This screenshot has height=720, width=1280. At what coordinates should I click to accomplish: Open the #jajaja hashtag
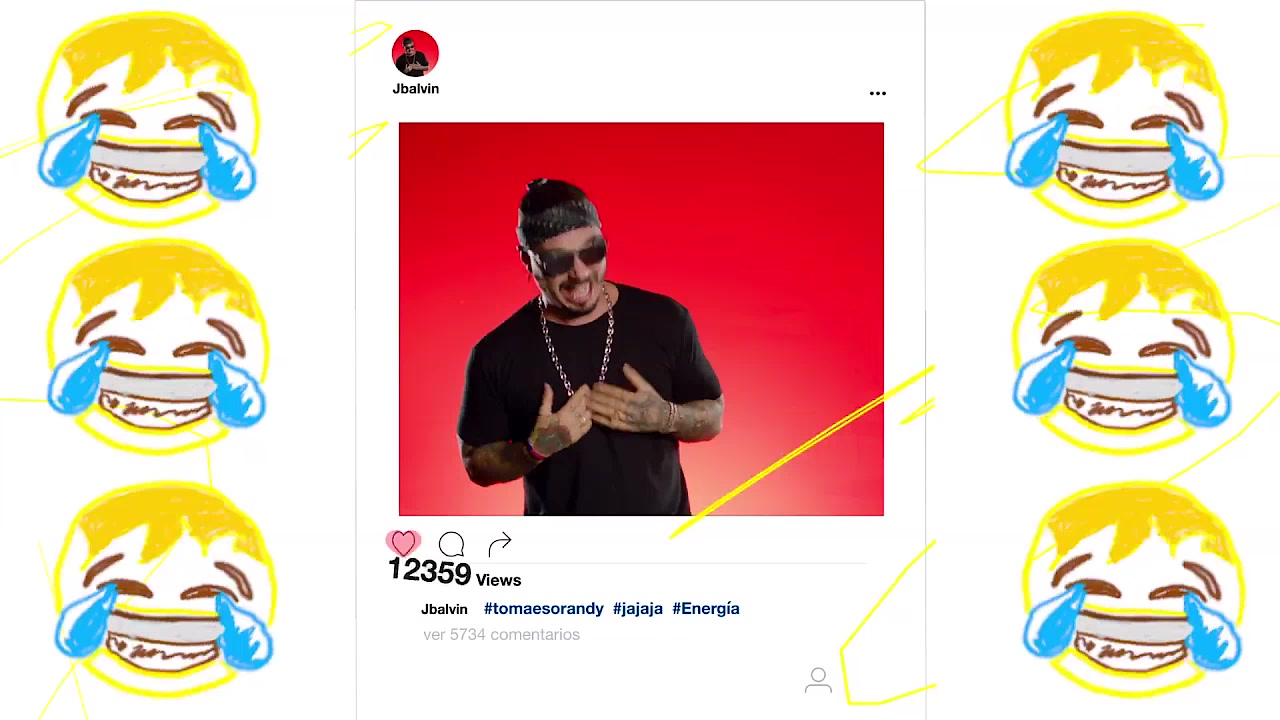[x=638, y=608]
